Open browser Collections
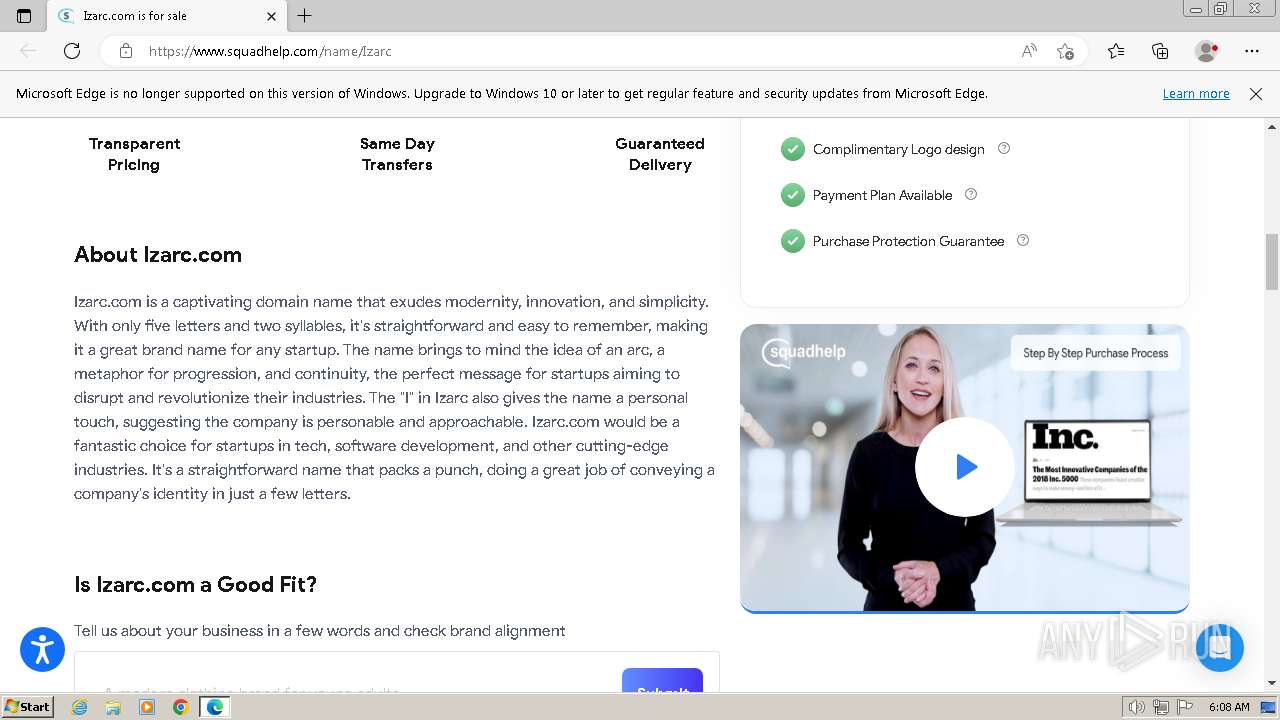 (1160, 51)
